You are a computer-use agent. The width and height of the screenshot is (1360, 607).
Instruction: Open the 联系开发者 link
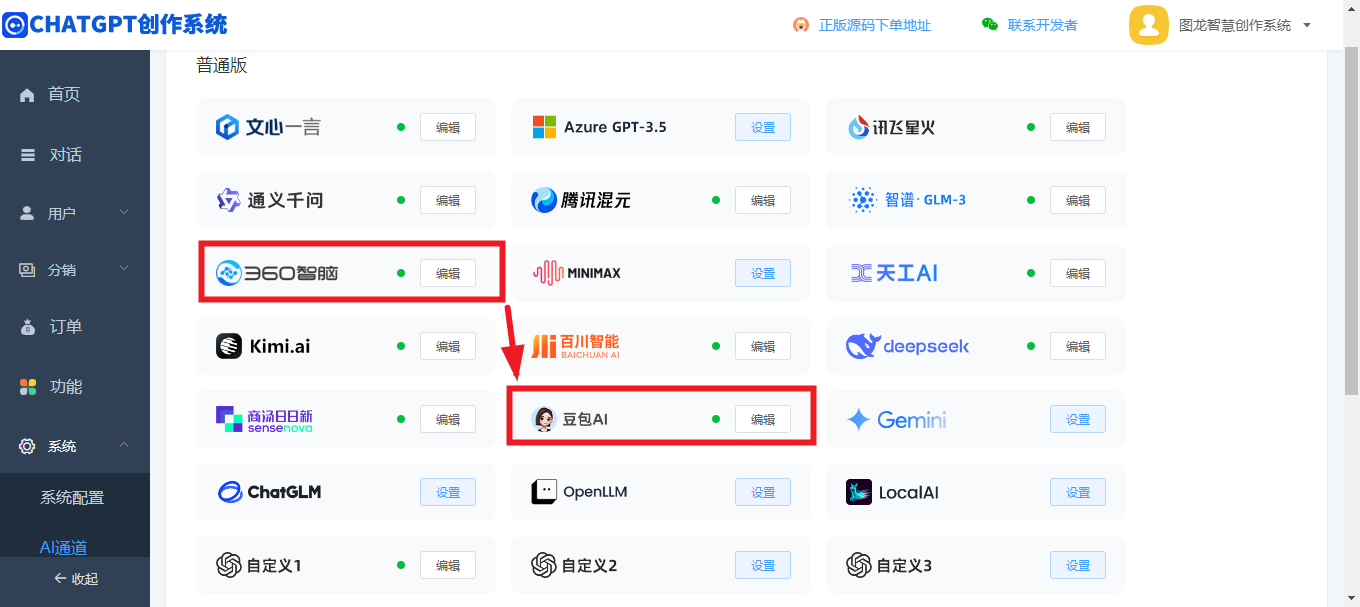tap(1043, 25)
